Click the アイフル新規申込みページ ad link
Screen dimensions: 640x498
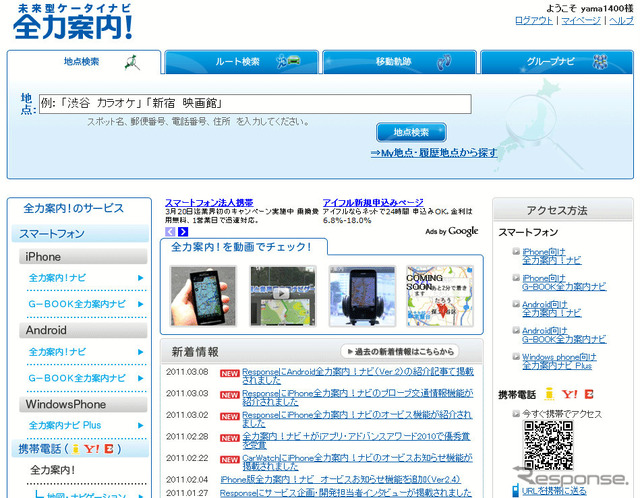click(x=373, y=202)
